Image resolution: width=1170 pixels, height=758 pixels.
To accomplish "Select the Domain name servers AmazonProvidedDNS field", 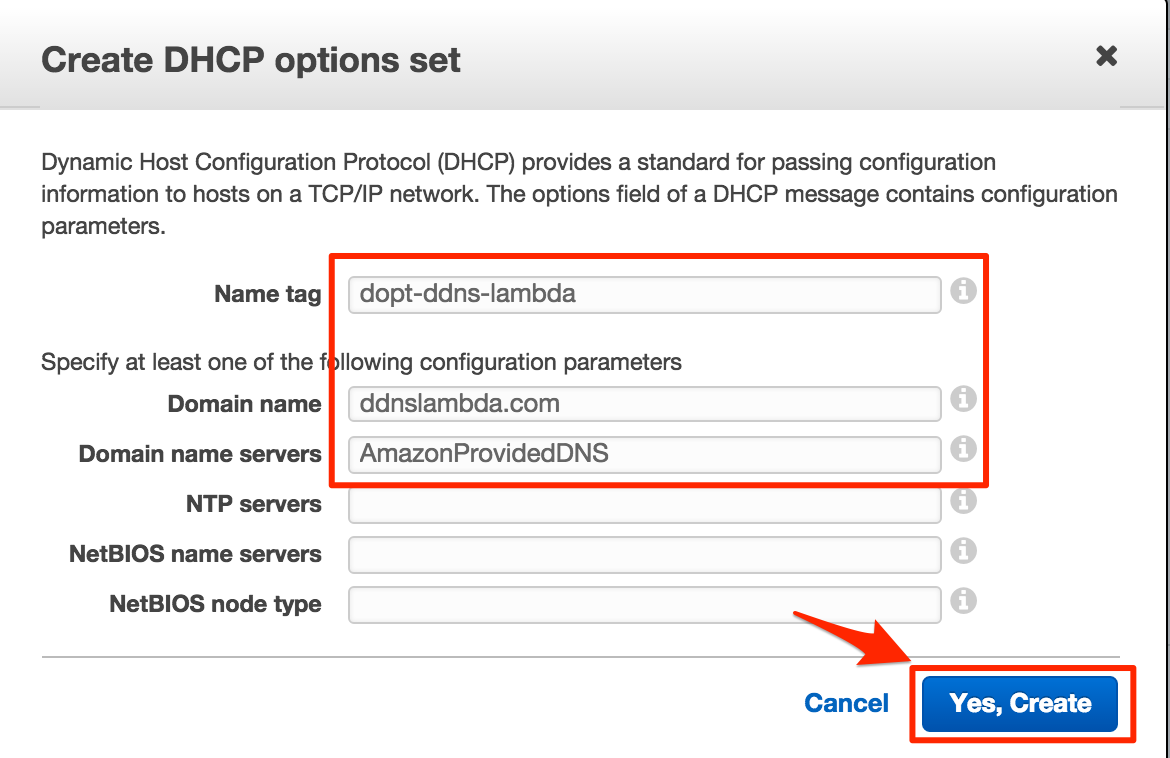I will point(645,454).
